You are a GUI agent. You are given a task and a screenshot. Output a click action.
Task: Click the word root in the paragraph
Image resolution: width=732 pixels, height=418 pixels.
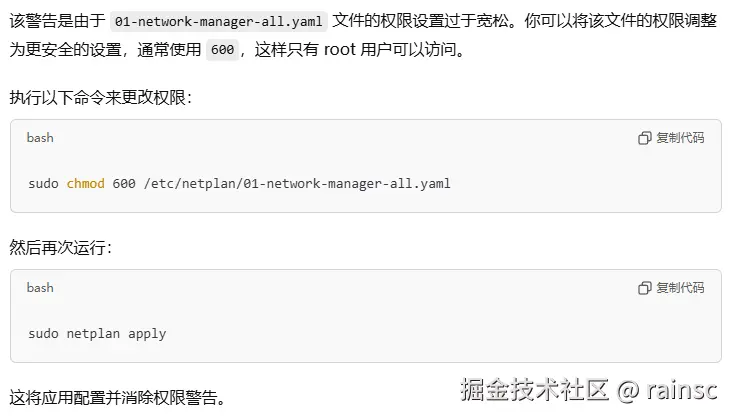(339, 49)
